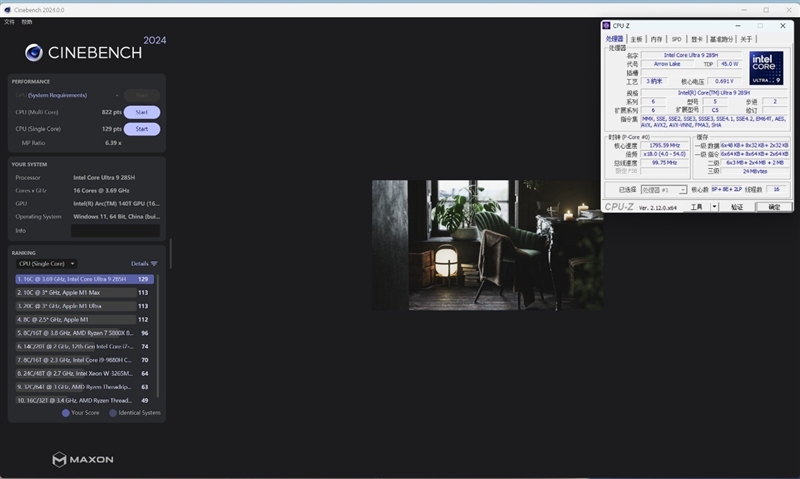Viewport: 800px width, 479px height.
Task: Click the Details filter icon in Ranking
Action: click(154, 264)
